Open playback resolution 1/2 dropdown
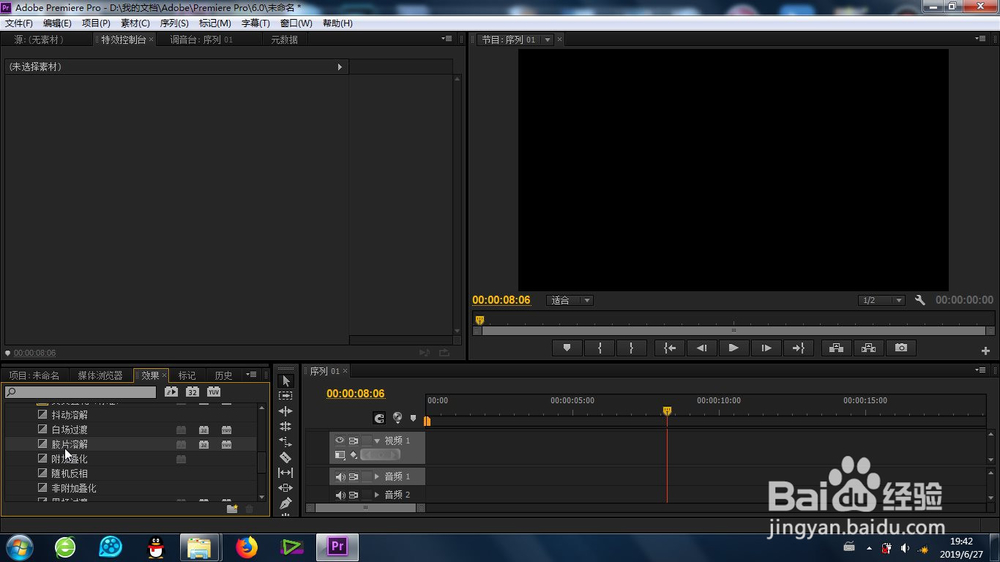The image size is (1000, 562). tap(881, 300)
